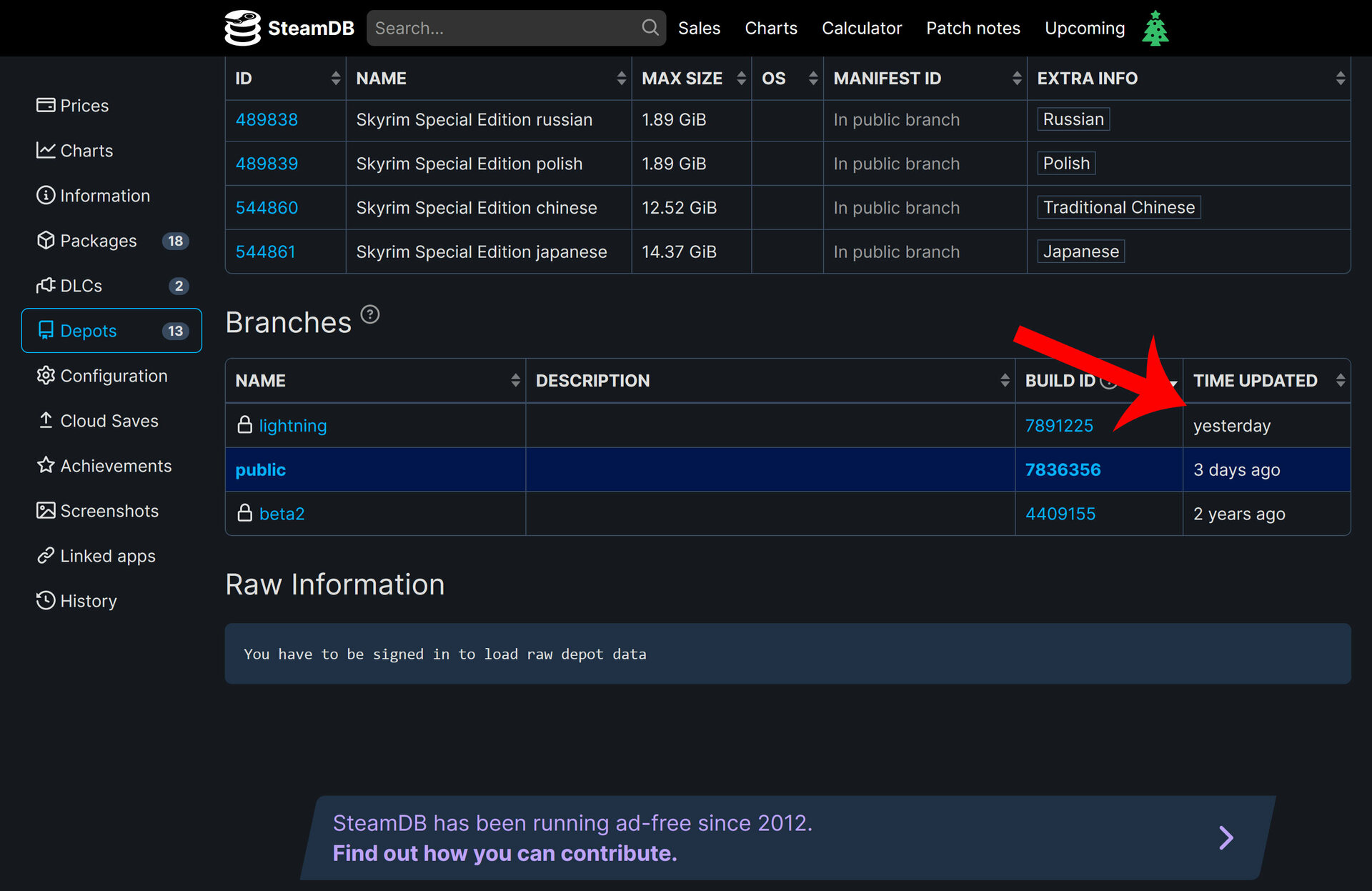Open build ID 7836356
The width and height of the screenshot is (1372, 891).
coord(1063,469)
